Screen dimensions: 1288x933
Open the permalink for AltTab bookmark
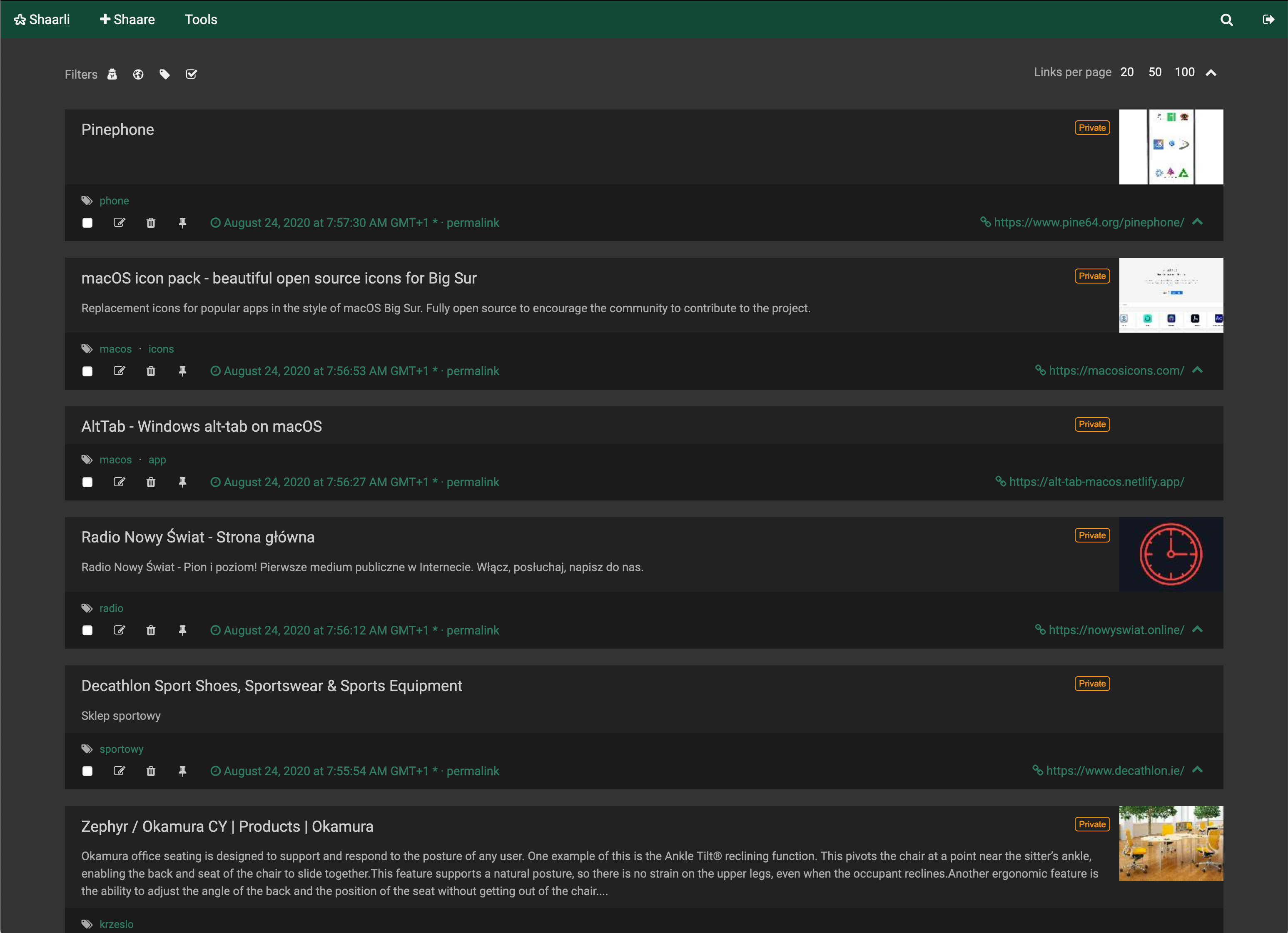point(473,482)
